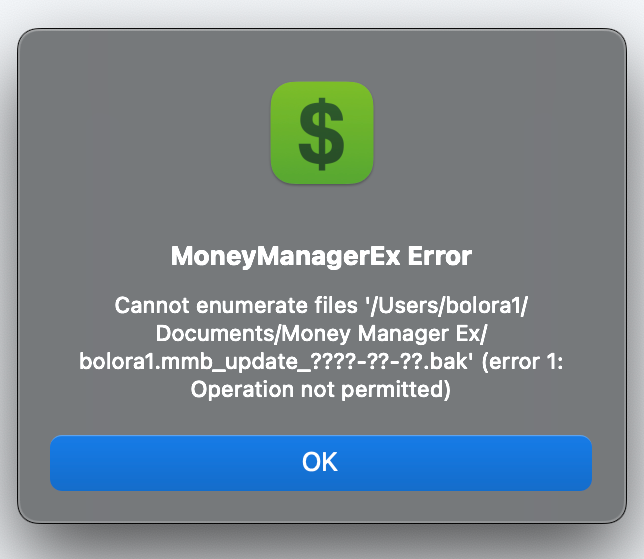Click the '????-??-??' wildcard date pattern
The height and width of the screenshot is (559, 644).
[366, 361]
